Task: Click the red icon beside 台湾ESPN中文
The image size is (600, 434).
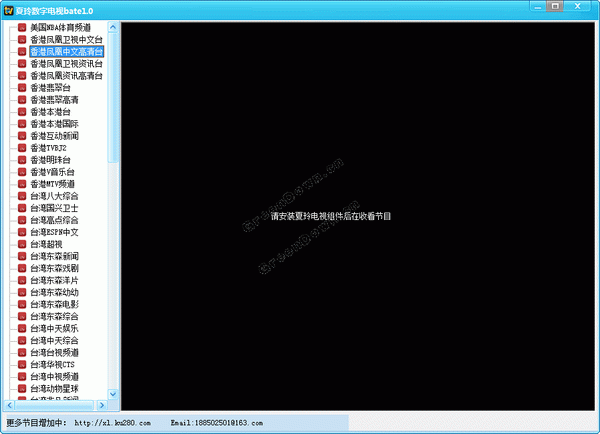Action: tap(22, 232)
